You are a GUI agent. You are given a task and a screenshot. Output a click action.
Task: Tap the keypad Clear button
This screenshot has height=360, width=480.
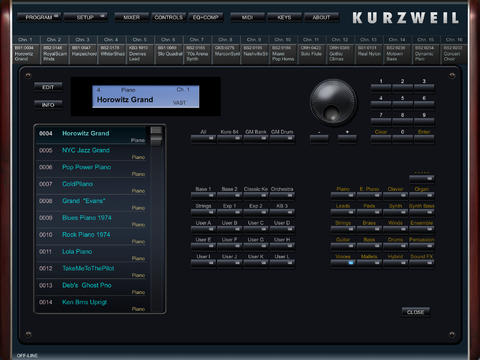pos(381,137)
